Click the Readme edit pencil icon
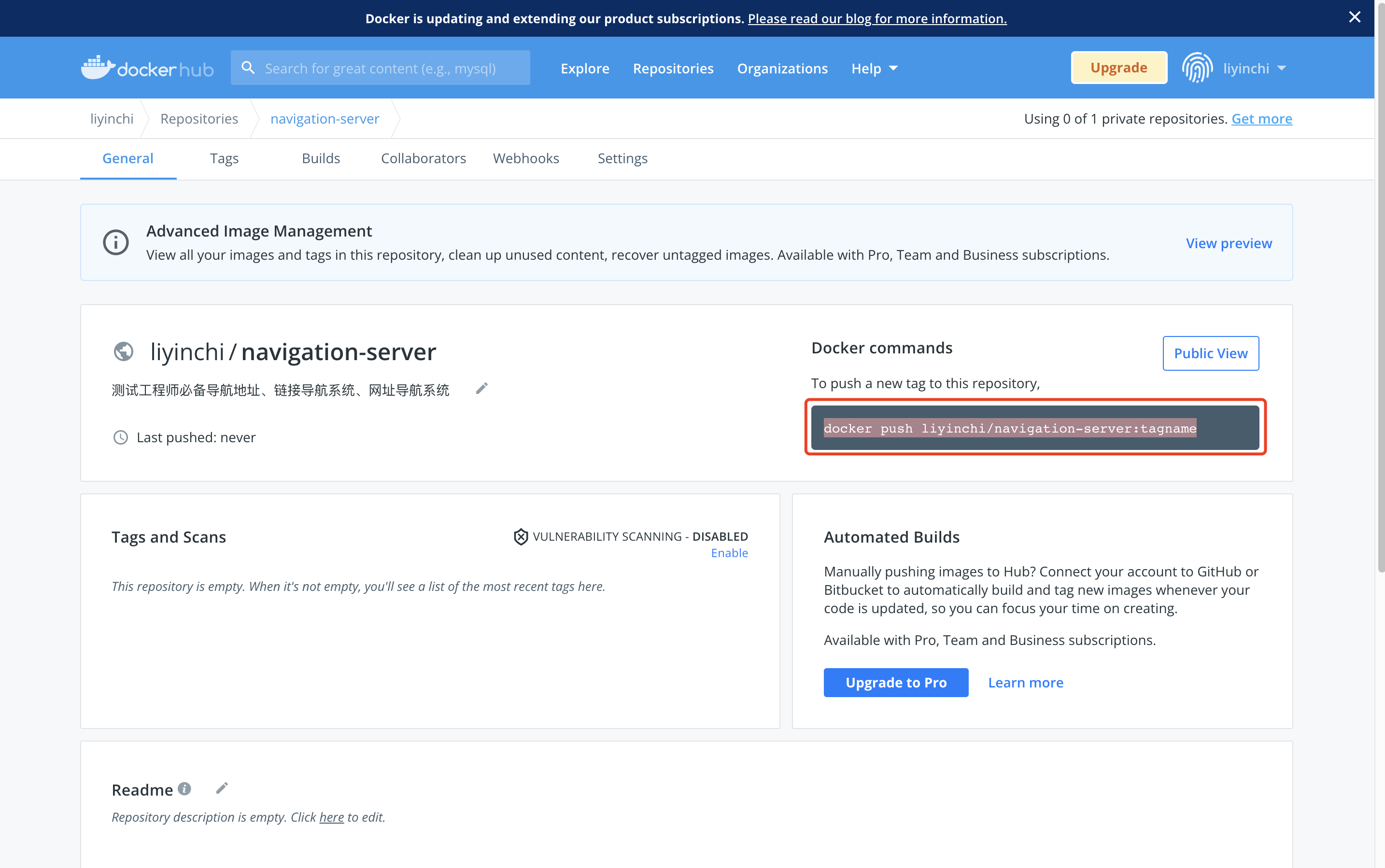 (222, 788)
